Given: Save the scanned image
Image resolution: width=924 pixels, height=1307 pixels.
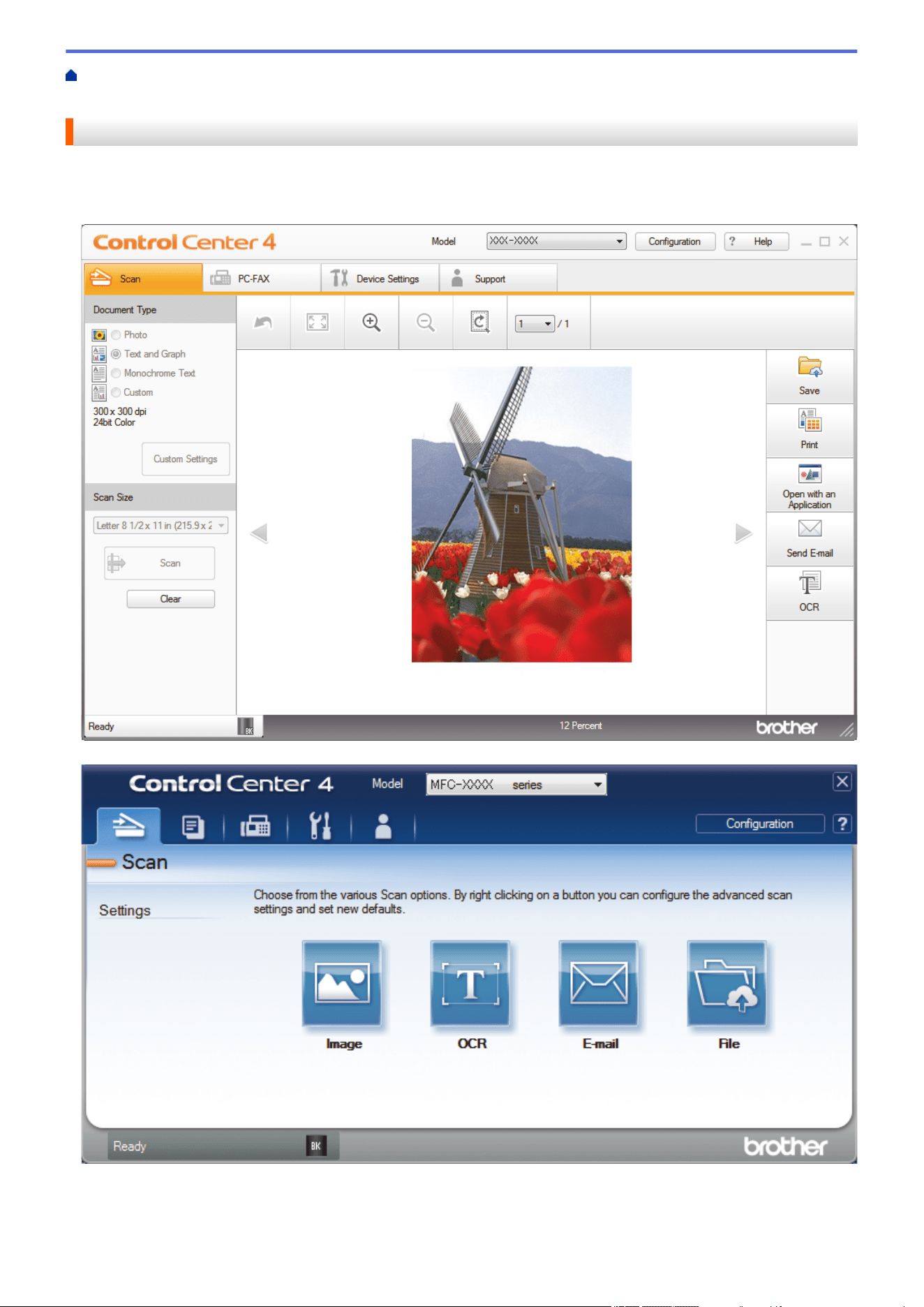Looking at the screenshot, I should (810, 376).
